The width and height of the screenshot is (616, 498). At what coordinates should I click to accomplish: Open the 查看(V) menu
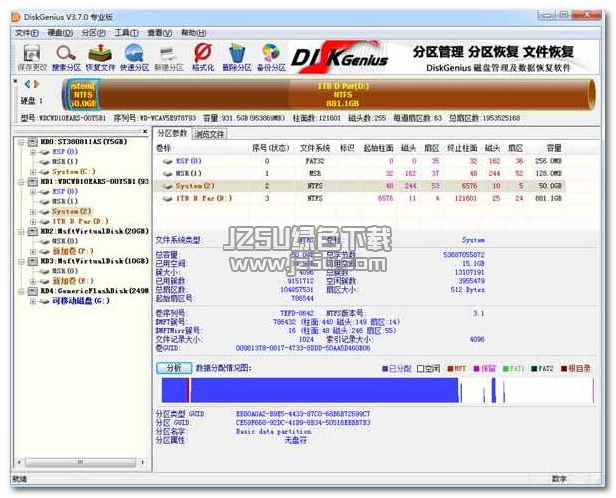tap(160, 33)
